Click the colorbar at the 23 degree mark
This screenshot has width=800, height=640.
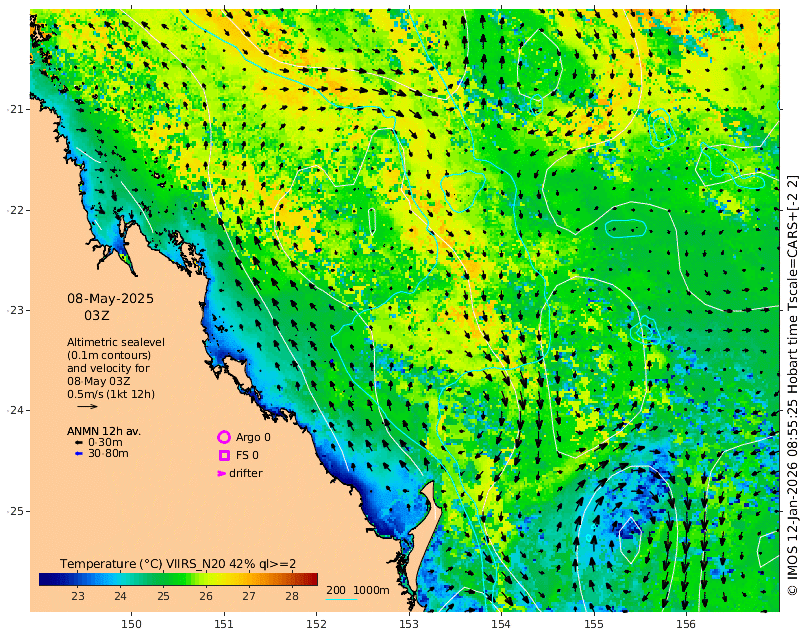[x=78, y=579]
